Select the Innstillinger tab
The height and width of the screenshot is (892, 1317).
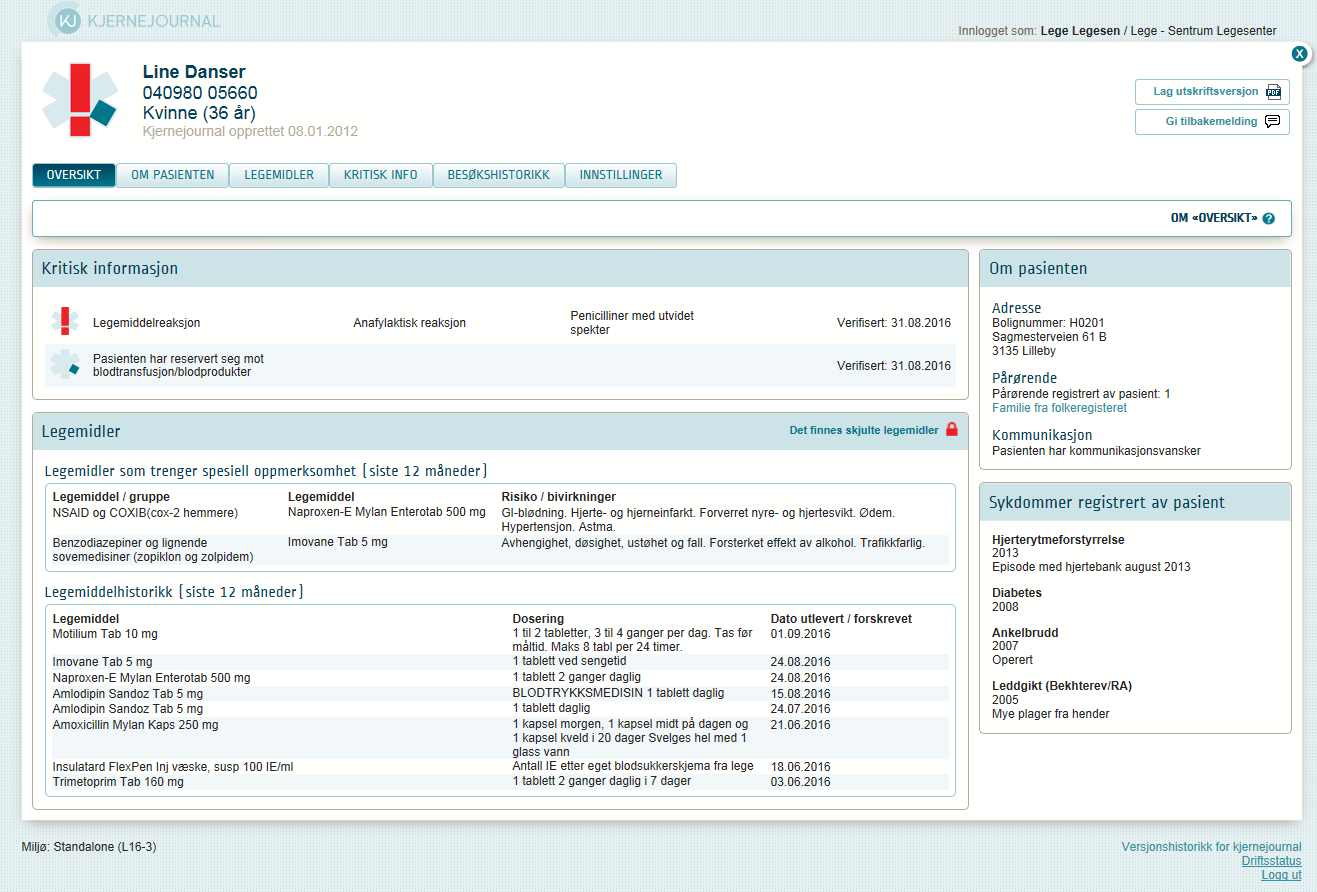(621, 175)
